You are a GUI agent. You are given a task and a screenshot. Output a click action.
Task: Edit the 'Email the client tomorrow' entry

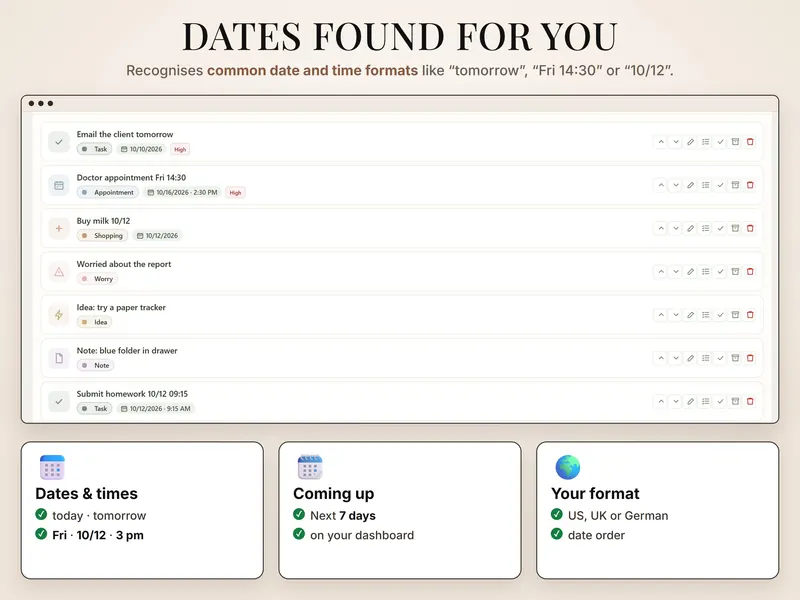690,142
